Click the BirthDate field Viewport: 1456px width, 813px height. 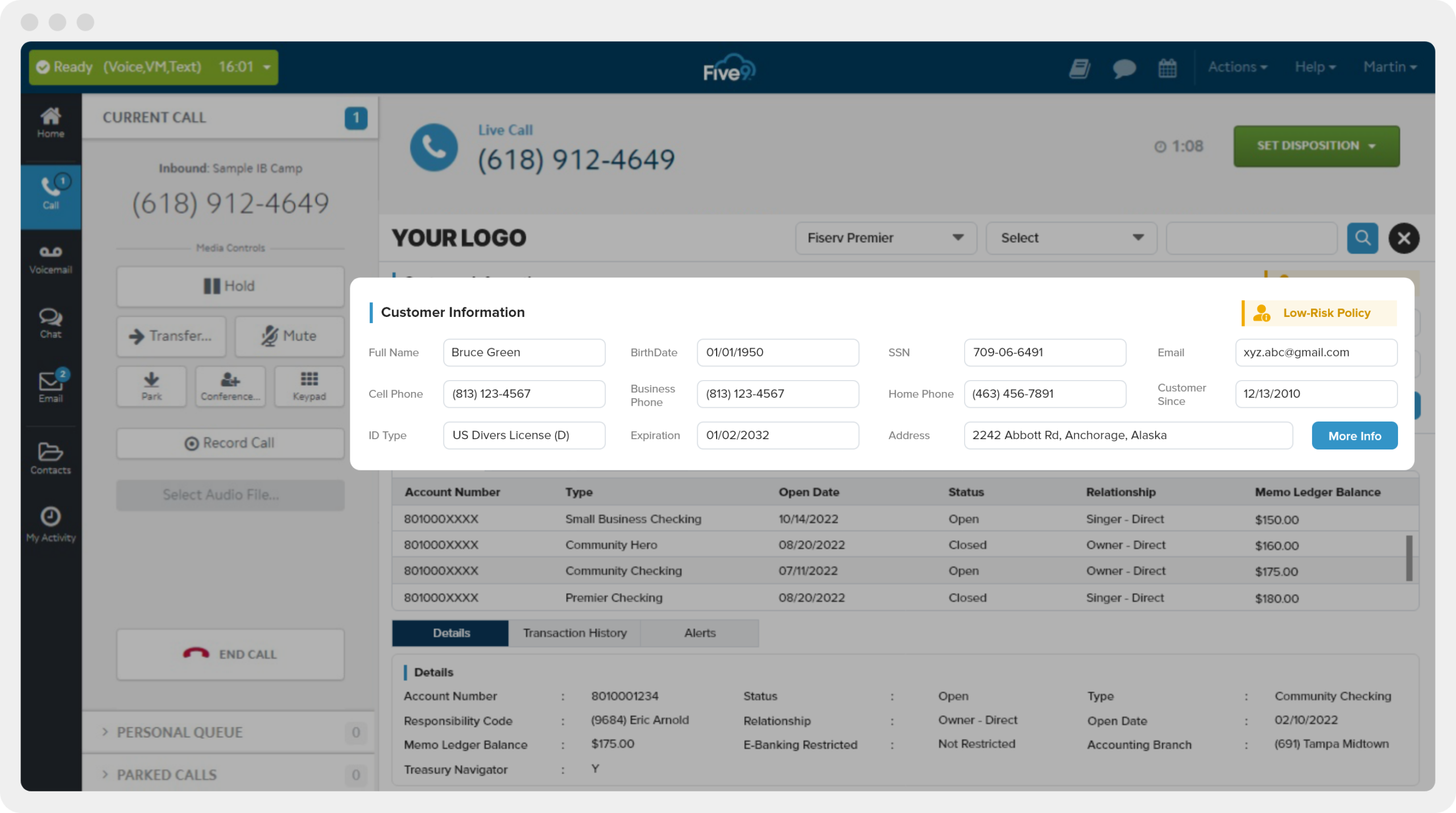click(x=778, y=353)
